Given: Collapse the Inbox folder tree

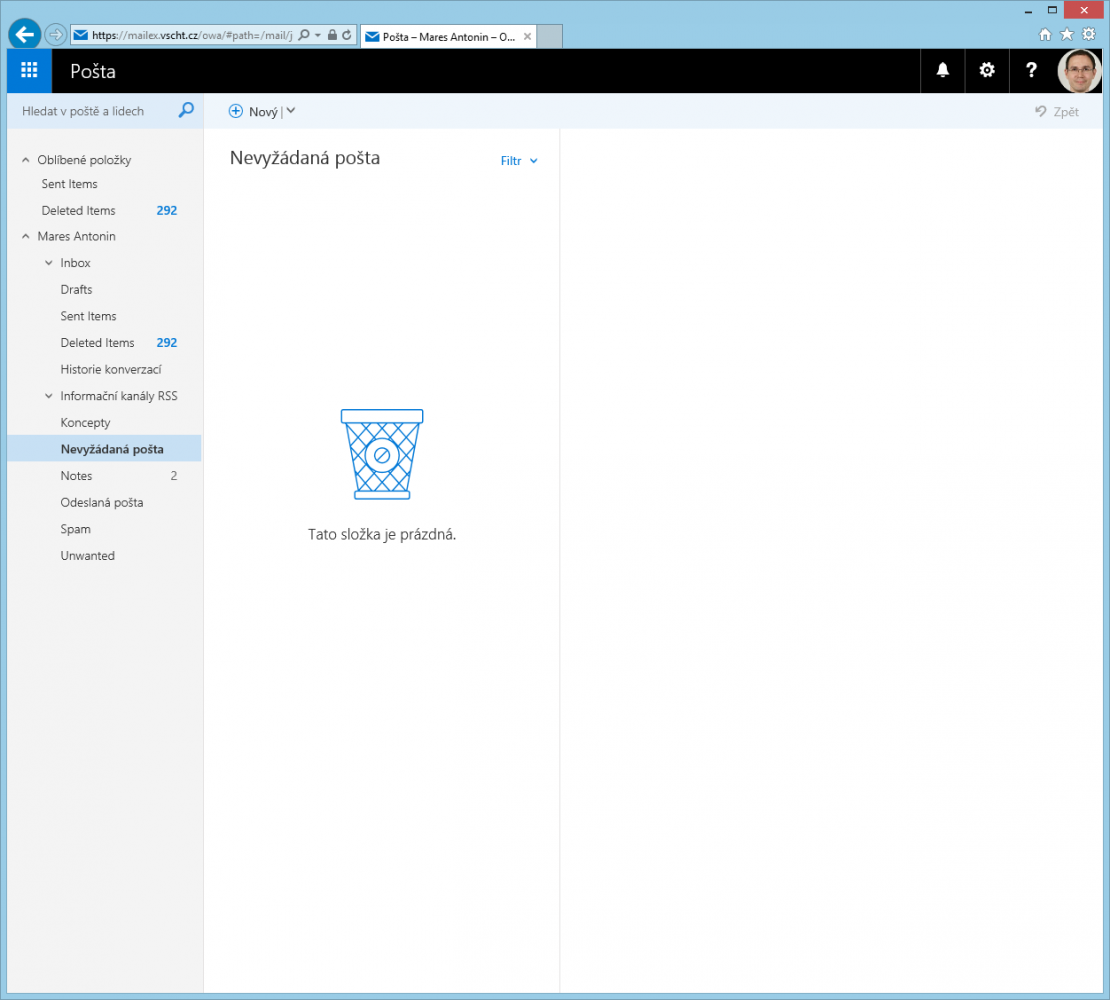Looking at the screenshot, I should tap(49, 263).
